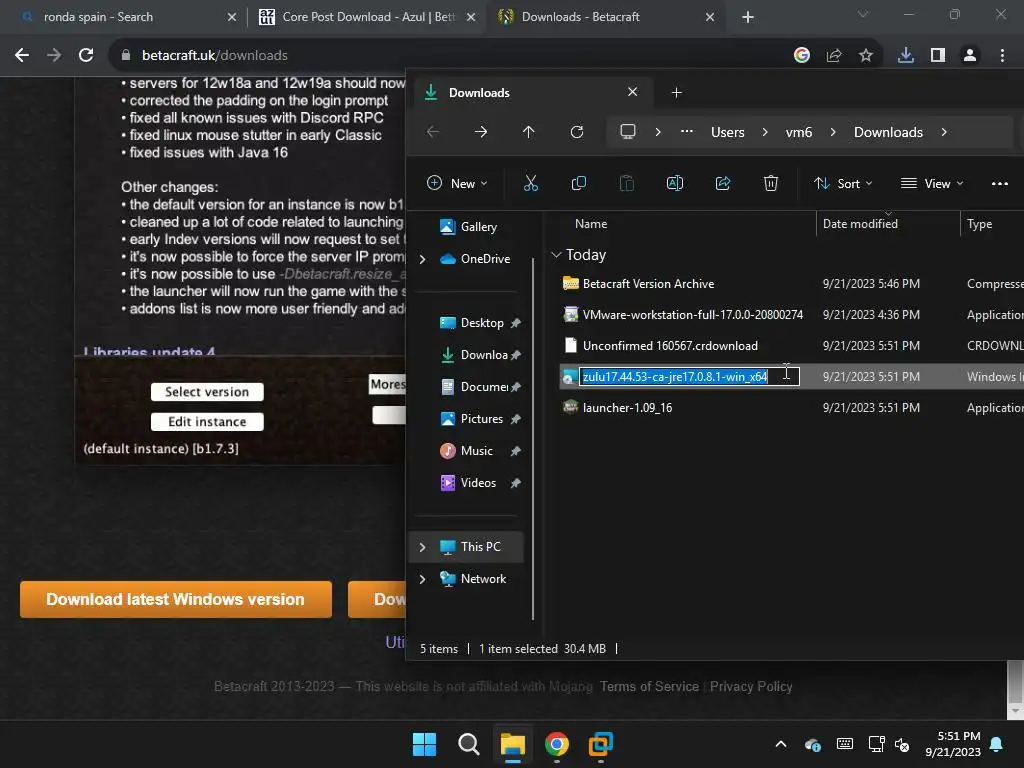The image size is (1024, 768).
Task: Bookmark this page with the star icon
Action: tap(865, 56)
